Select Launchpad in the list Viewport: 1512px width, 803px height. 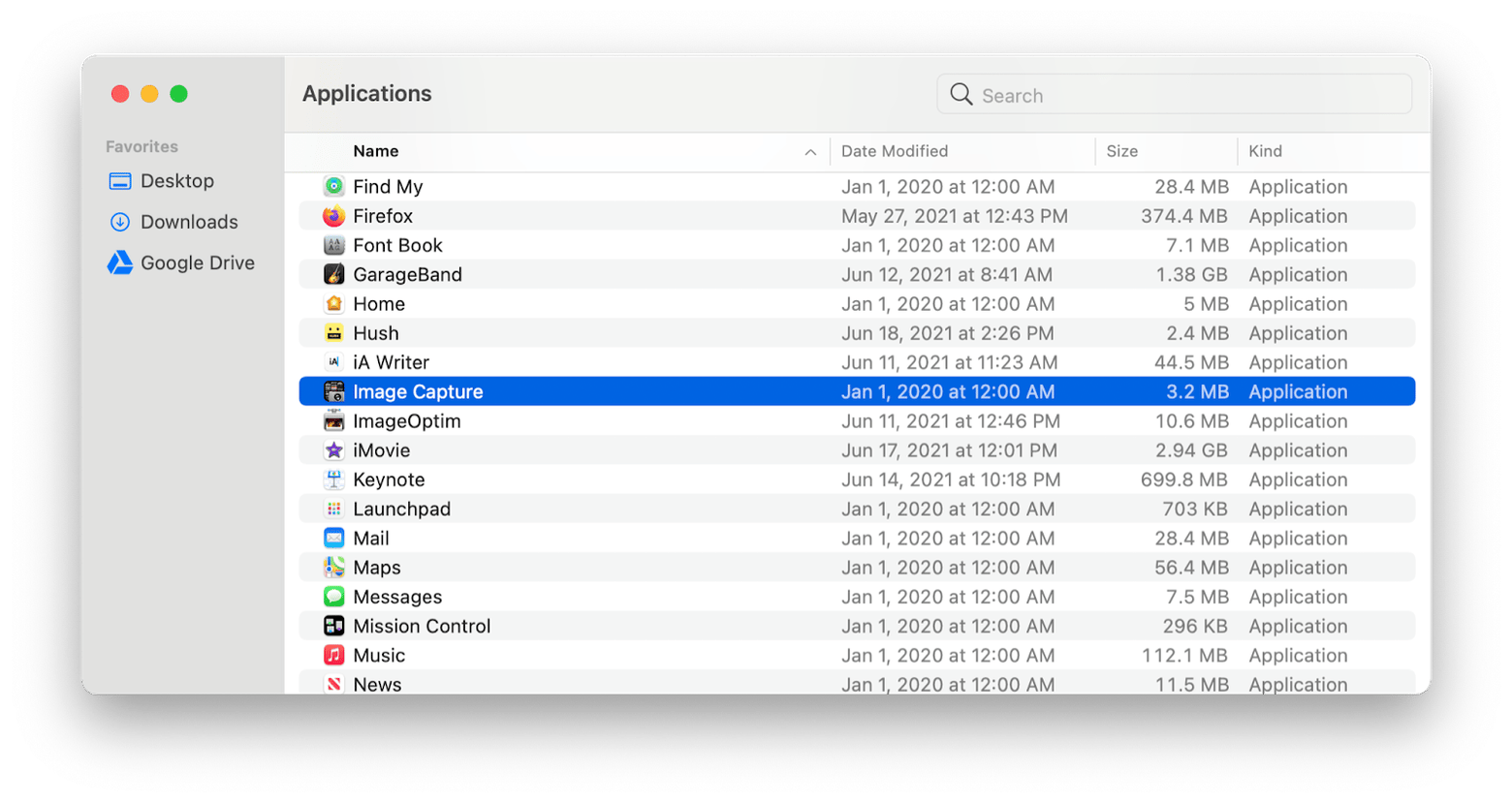click(401, 509)
